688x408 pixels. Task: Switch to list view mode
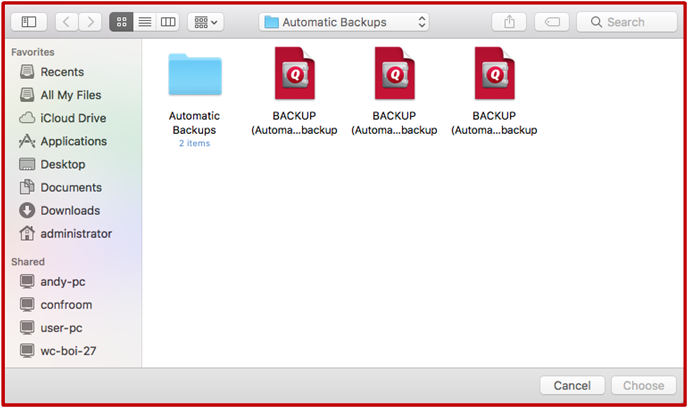145,21
